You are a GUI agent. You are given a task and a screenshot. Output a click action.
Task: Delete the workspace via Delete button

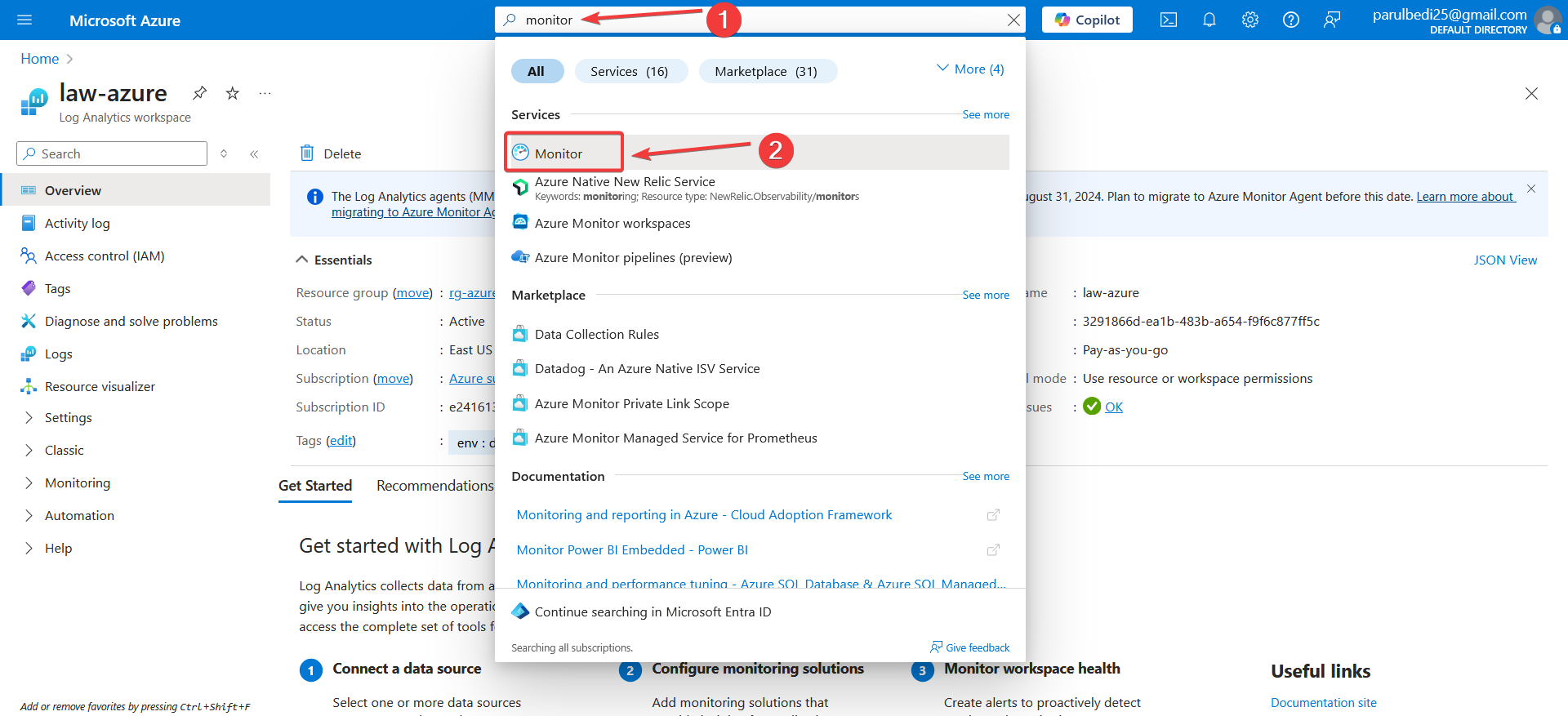tap(331, 153)
